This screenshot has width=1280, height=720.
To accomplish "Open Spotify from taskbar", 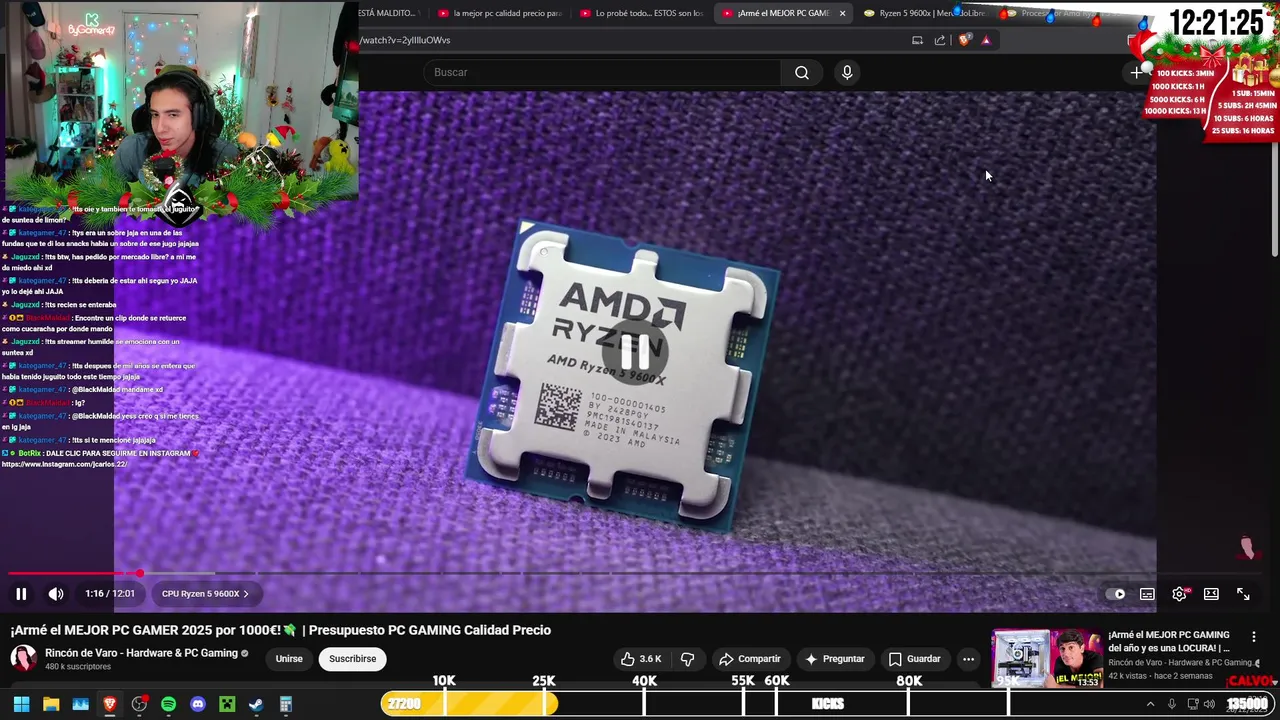I will pyautogui.click(x=168, y=704).
